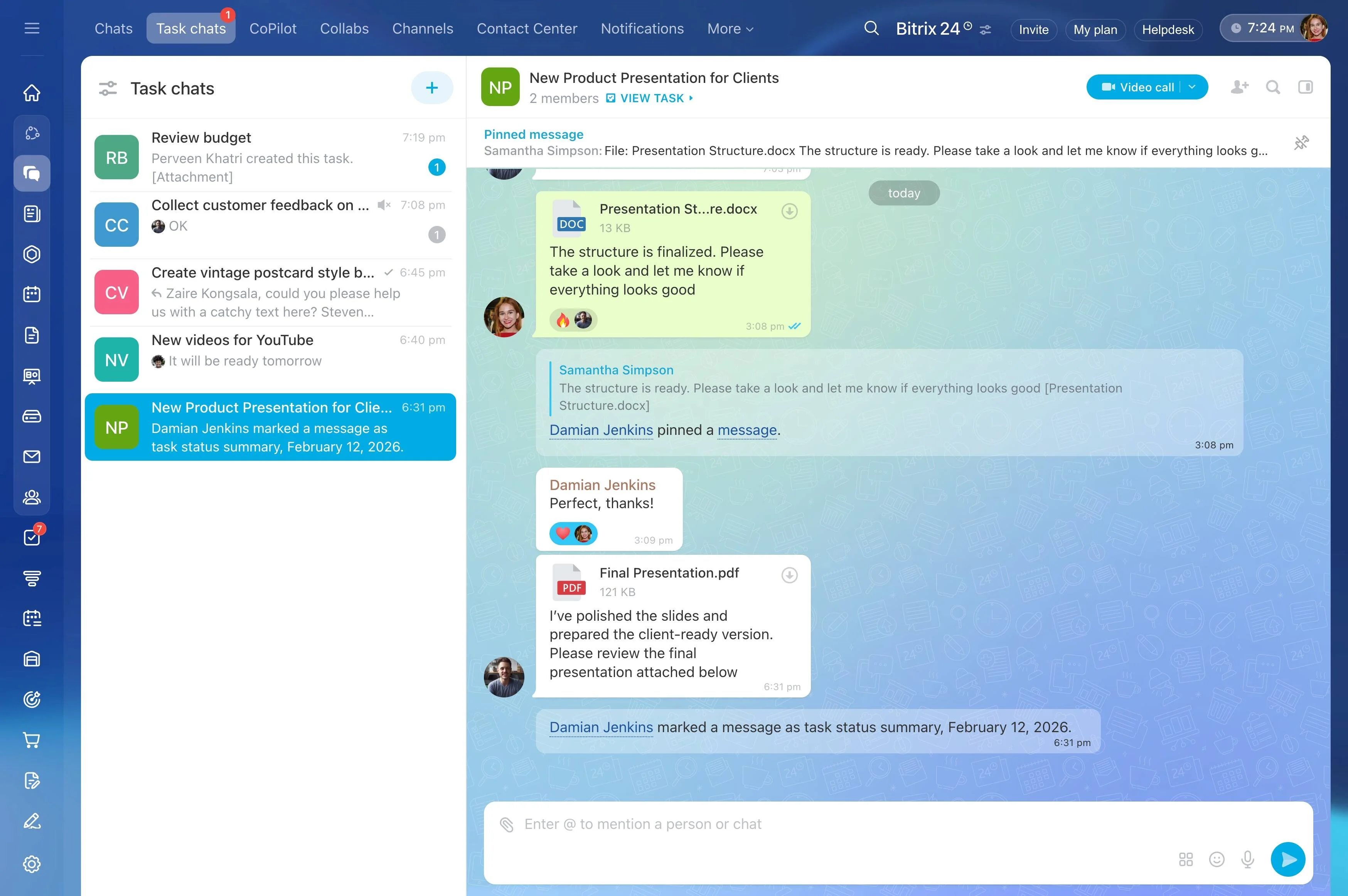Click the Invite button
Image resolution: width=1348 pixels, height=896 pixels.
[1034, 30]
